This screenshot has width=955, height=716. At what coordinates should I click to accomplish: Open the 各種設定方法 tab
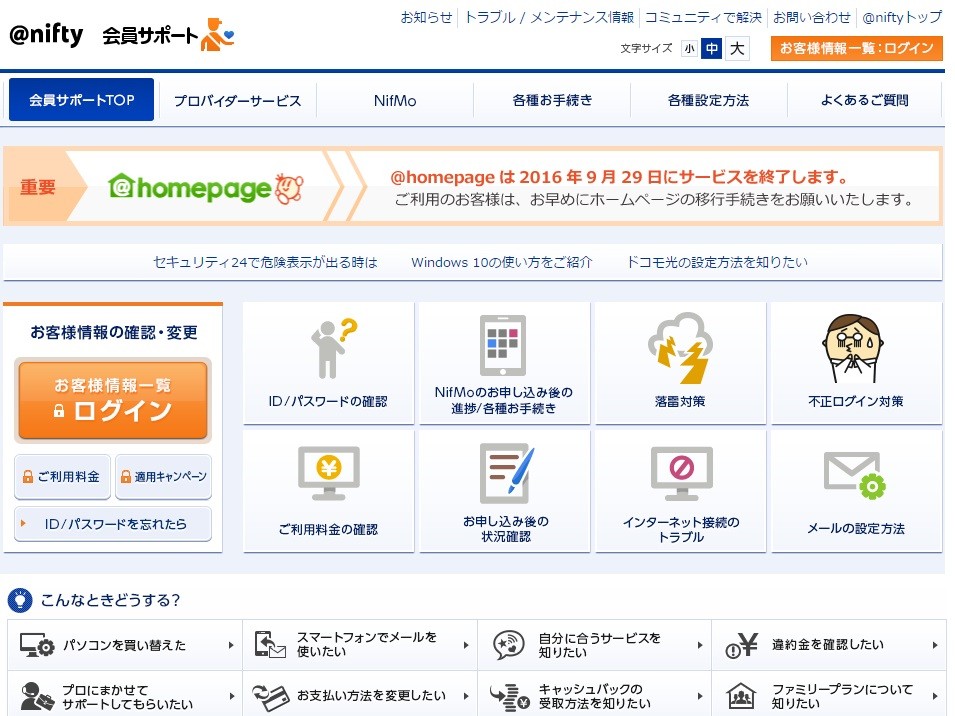pos(708,100)
